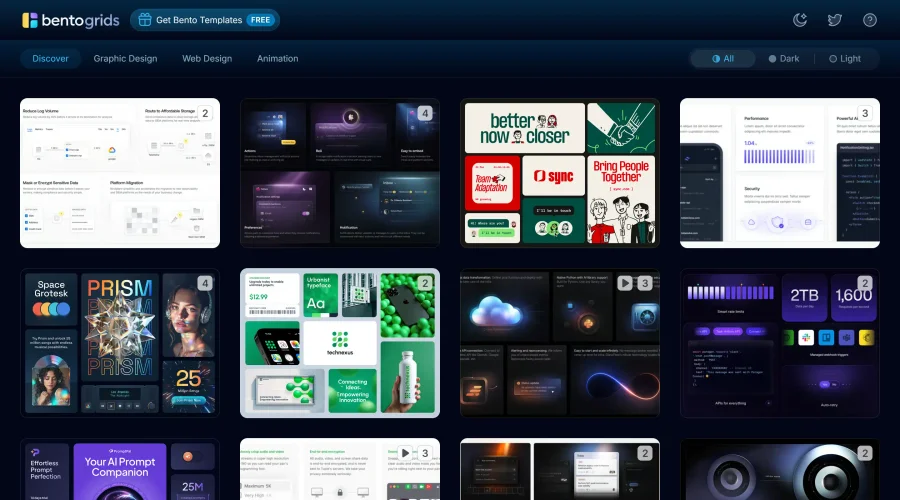Open the green technexus bento card

(x=340, y=343)
